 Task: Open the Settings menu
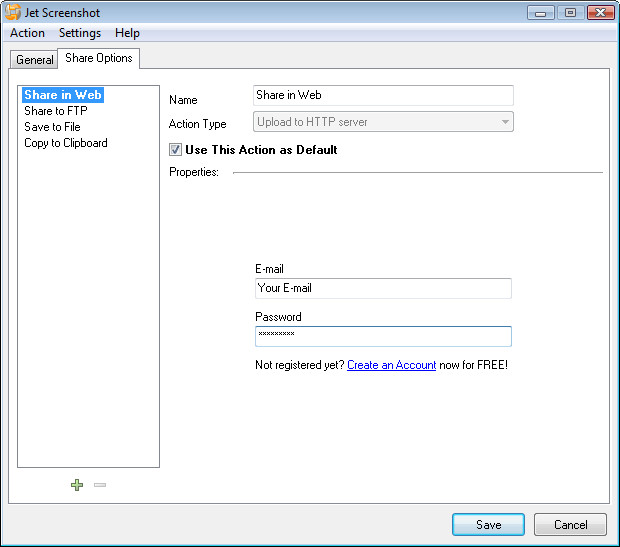(80, 33)
